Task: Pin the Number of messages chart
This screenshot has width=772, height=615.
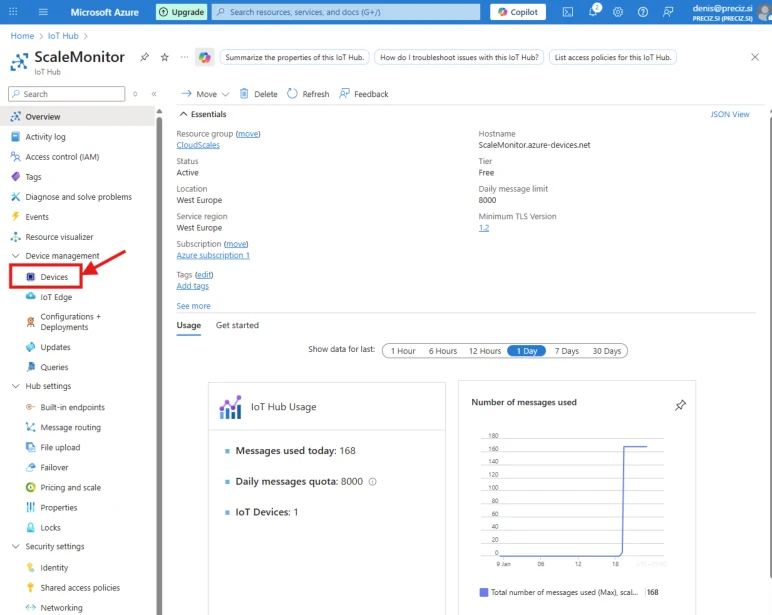Action: click(680, 405)
